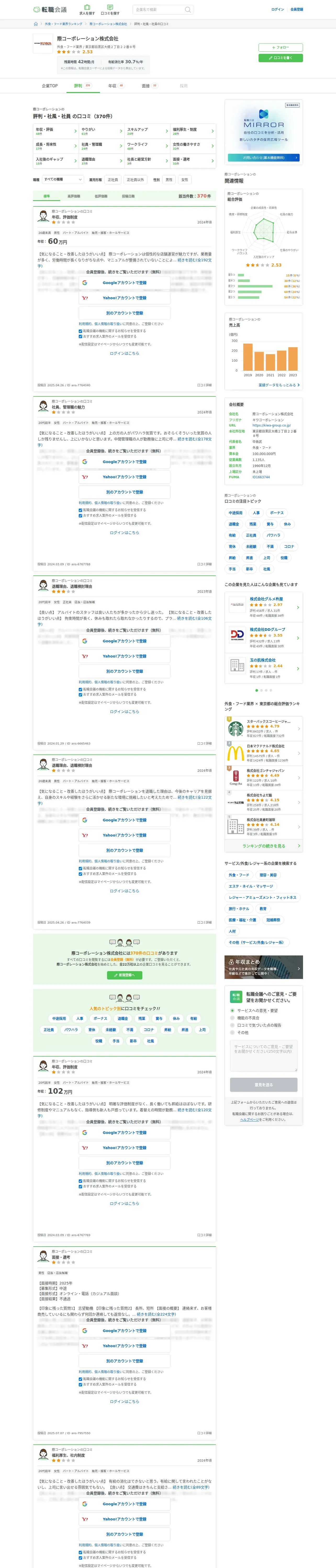Click the MIRROR advertisement banner
Viewport: 336px width, 1568px height.
pyautogui.click(x=264, y=132)
